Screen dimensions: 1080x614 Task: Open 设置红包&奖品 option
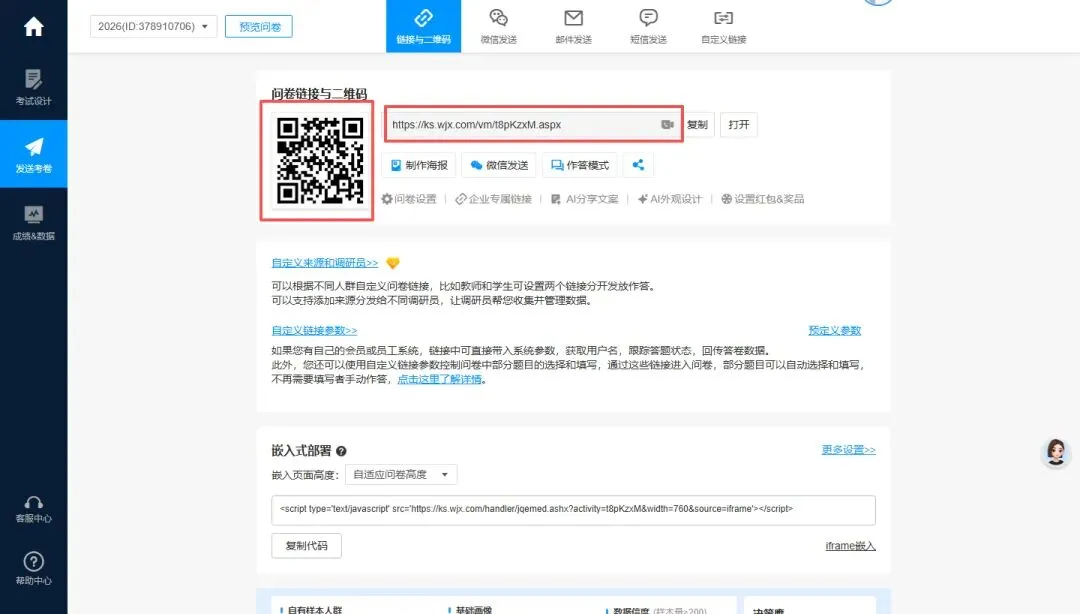tap(762, 198)
